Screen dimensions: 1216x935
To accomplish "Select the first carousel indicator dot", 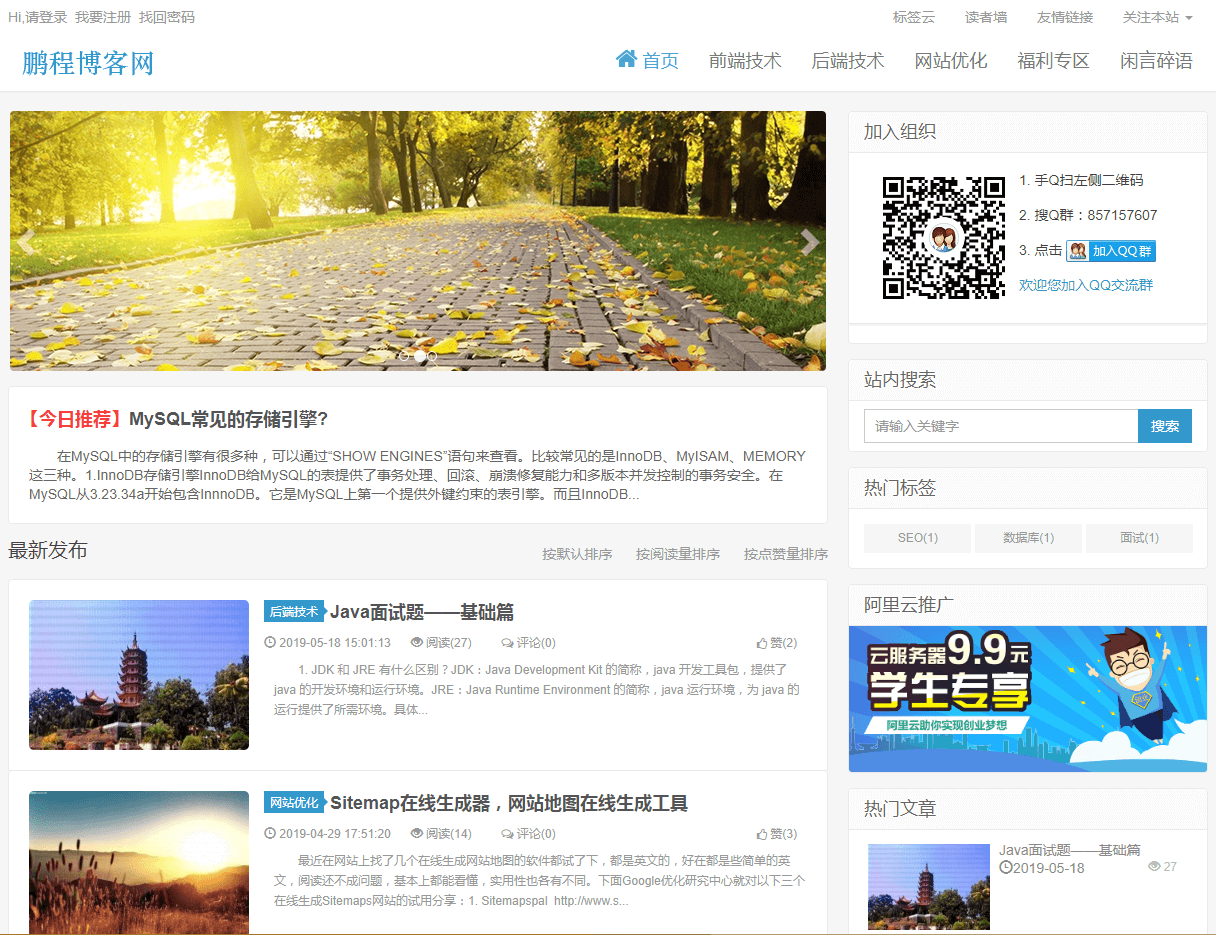I will click(404, 356).
